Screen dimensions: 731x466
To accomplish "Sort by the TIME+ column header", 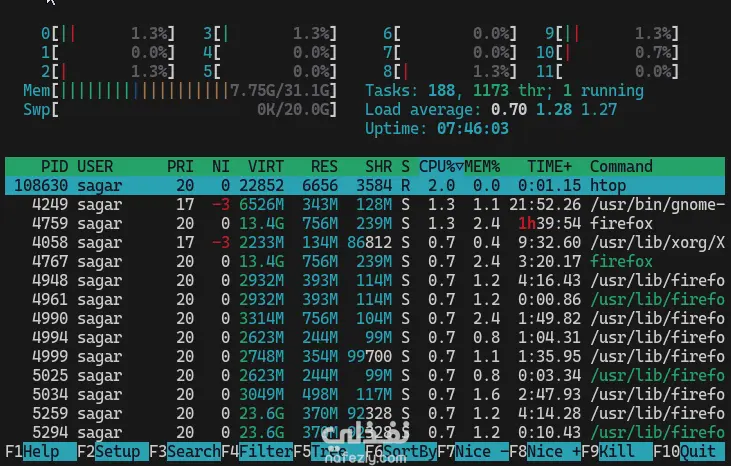I will [549, 166].
